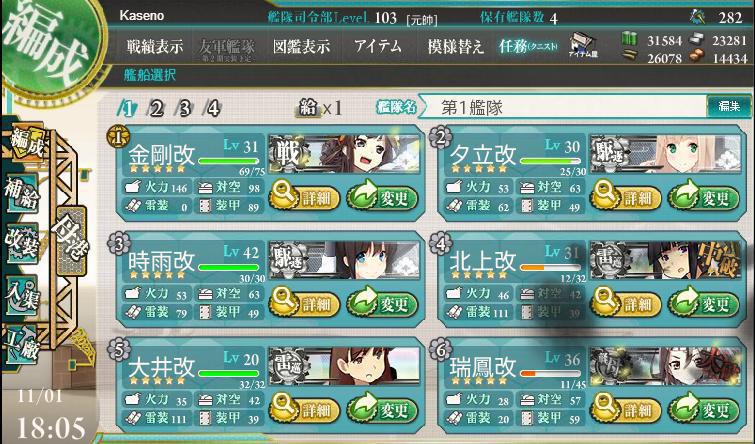Click the 編集 edit fleet name button

[729, 106]
